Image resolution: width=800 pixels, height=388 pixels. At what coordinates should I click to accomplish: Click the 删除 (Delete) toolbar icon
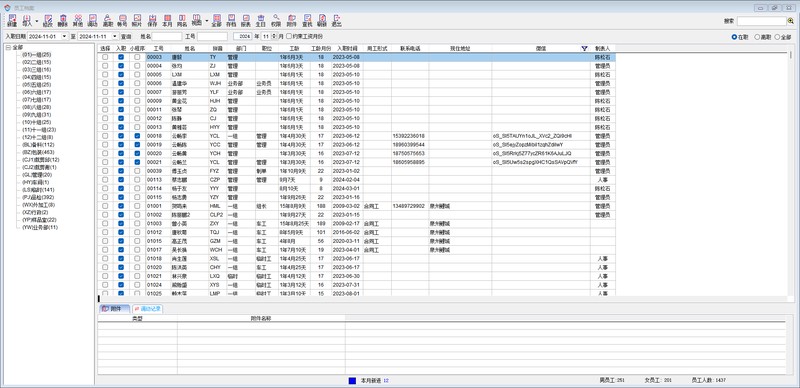[x=62, y=20]
